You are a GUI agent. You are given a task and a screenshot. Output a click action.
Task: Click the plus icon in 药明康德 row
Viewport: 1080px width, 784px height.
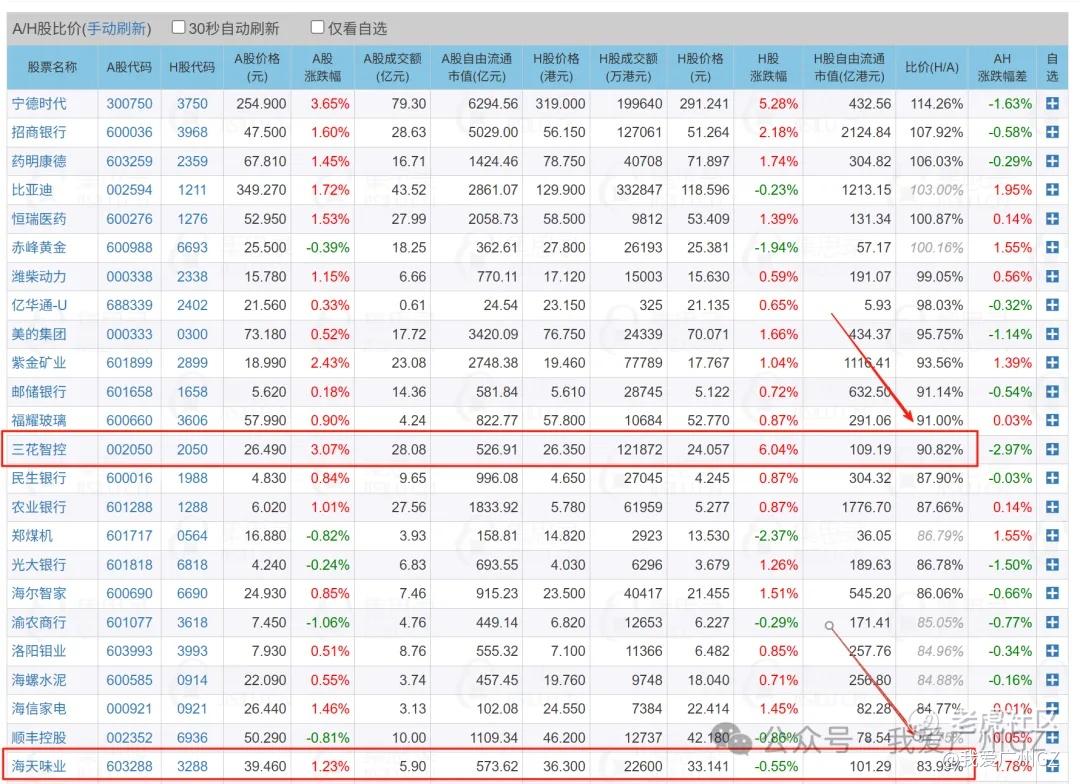click(x=1052, y=161)
